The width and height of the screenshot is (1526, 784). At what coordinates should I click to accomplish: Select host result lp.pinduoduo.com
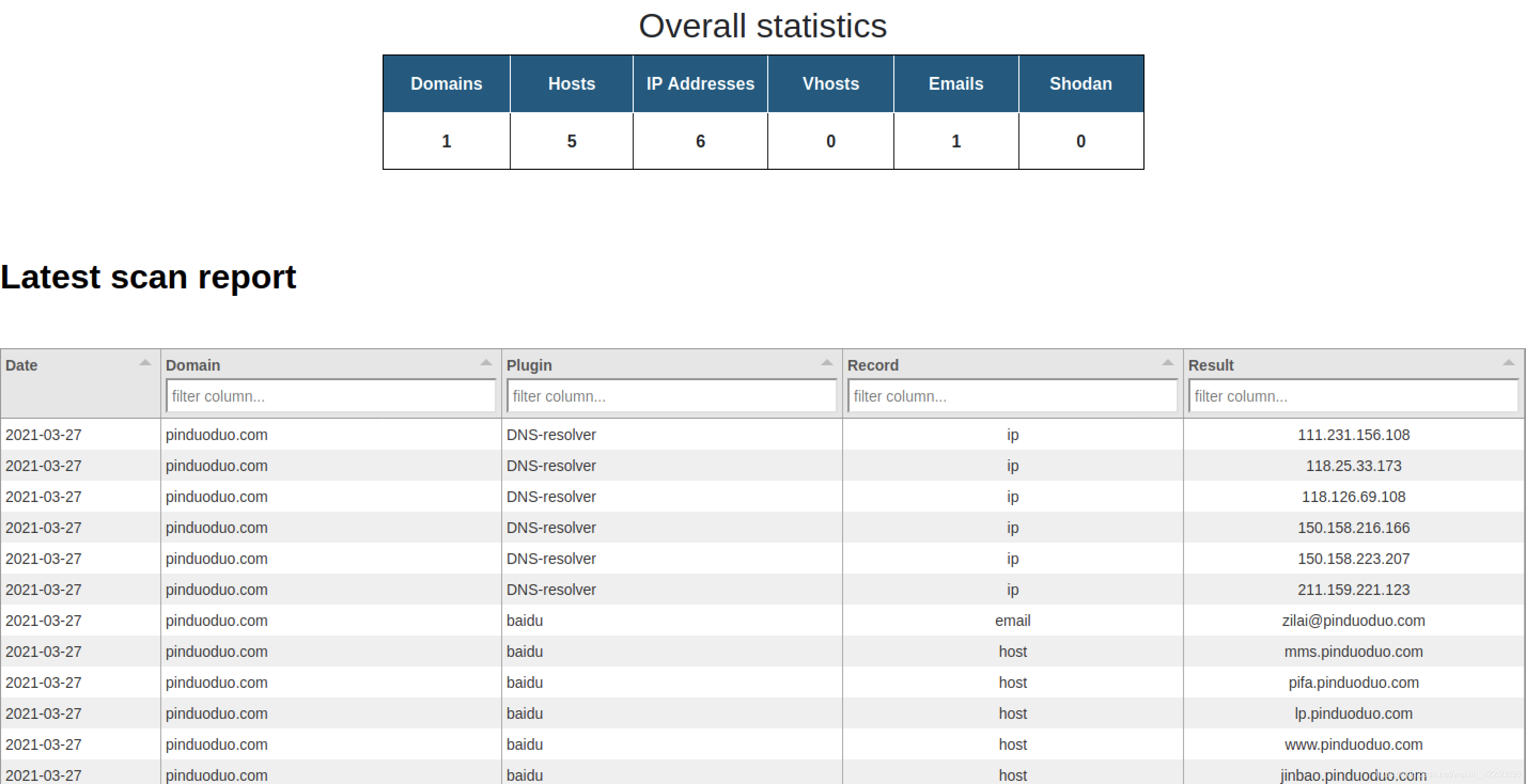point(1353,714)
